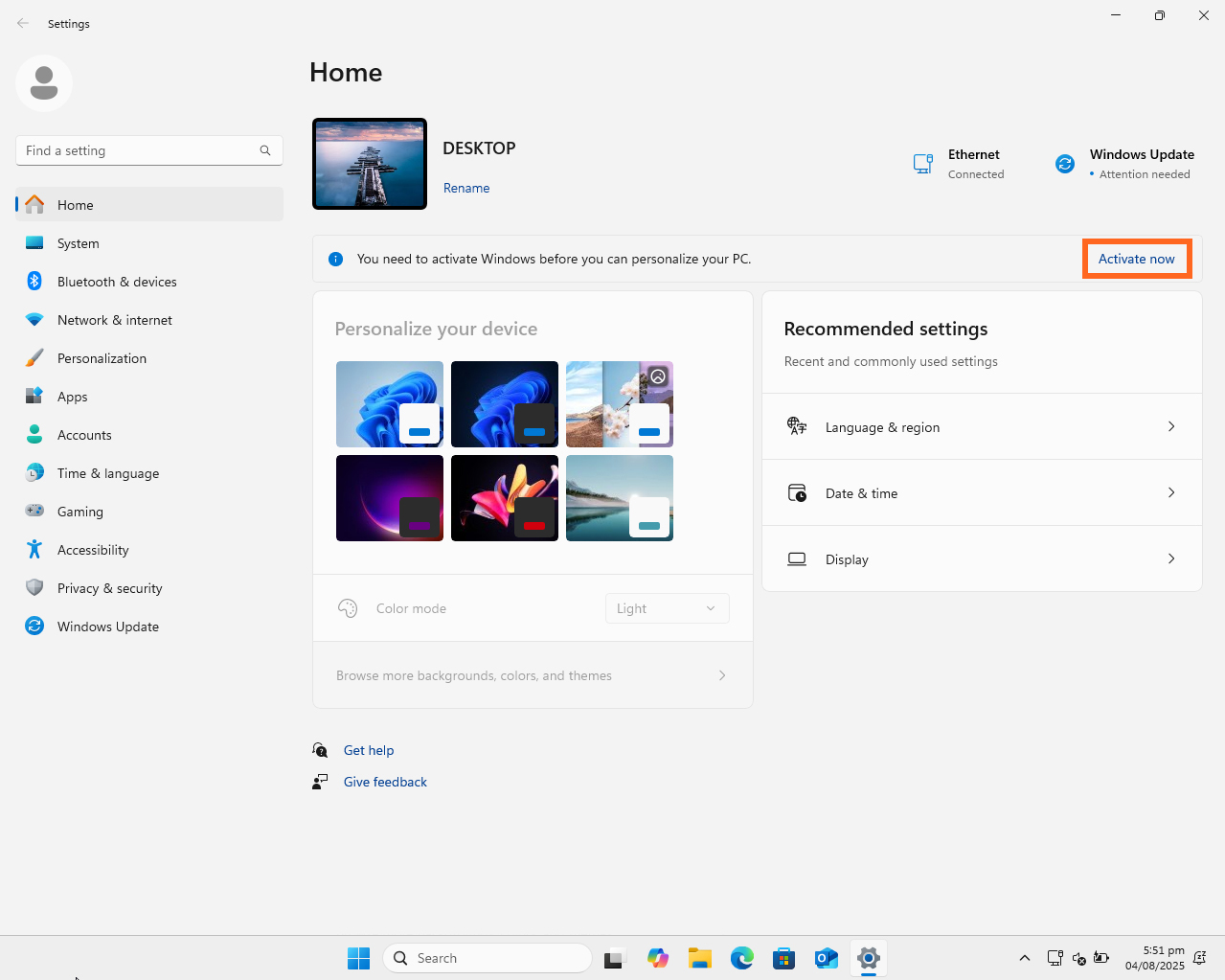Open Microsoft Store from taskbar

point(784,958)
